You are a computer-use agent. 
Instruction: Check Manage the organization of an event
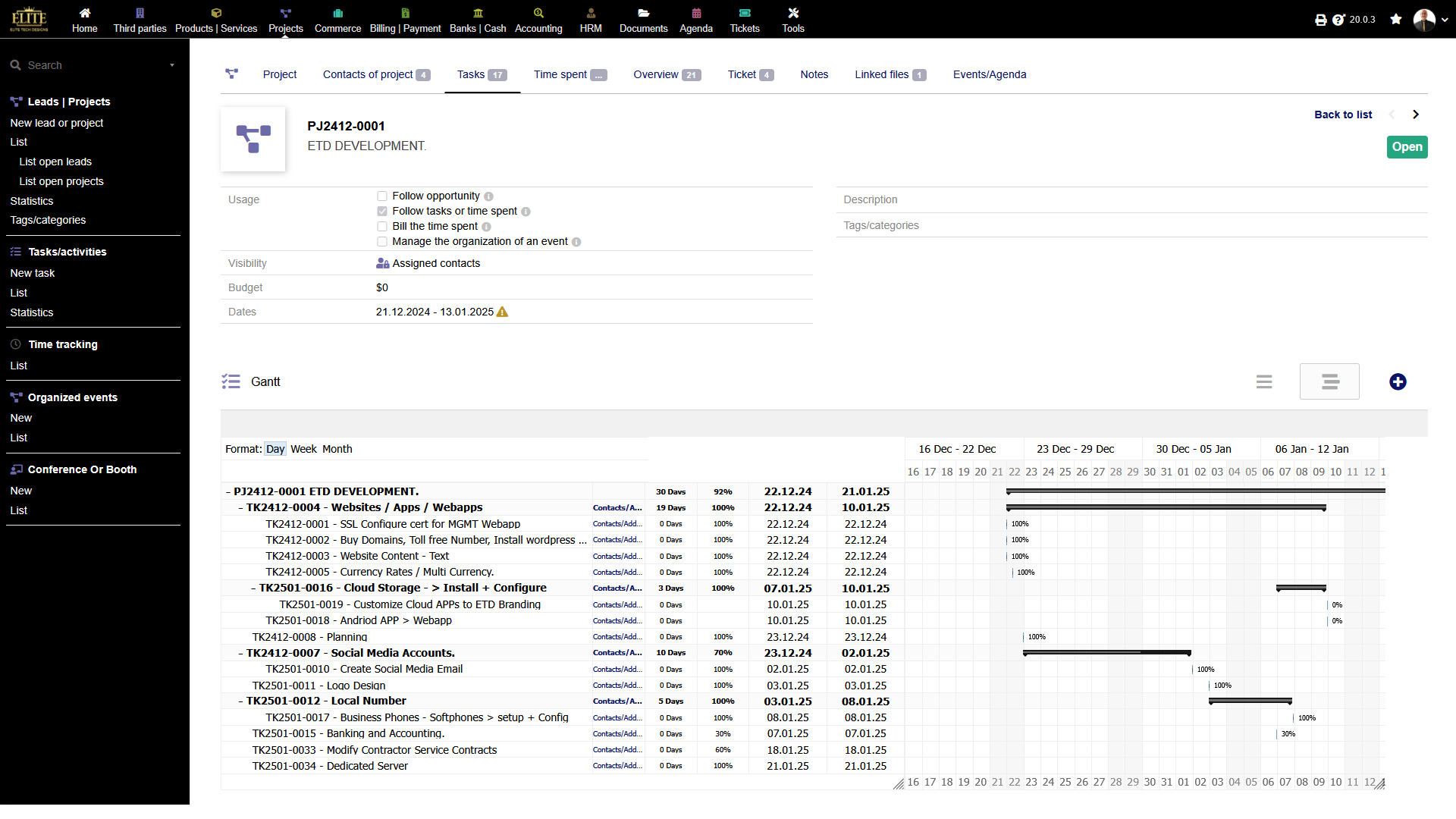coord(382,241)
